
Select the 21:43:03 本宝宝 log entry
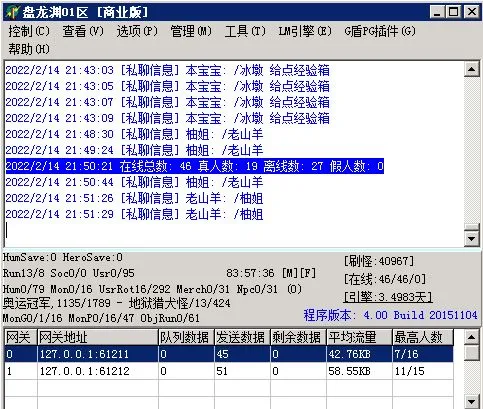click(167, 70)
